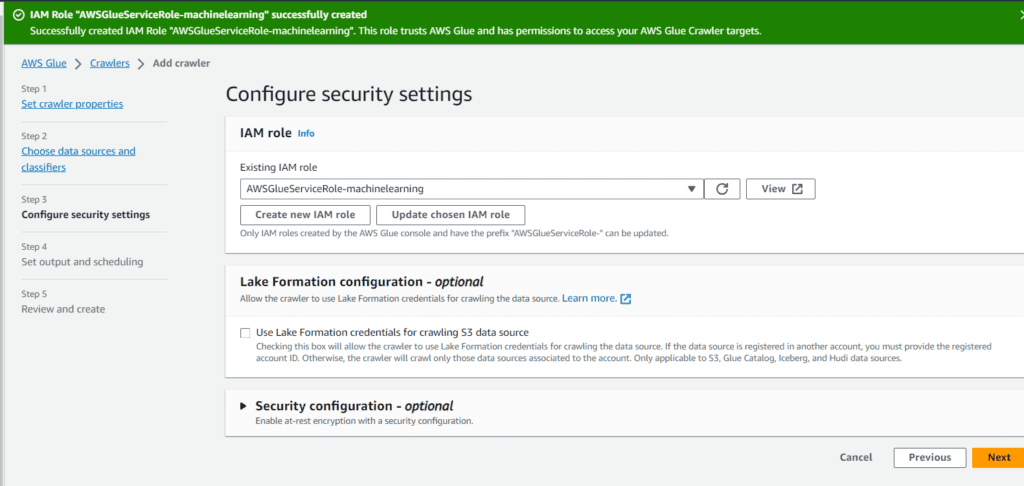Go to AWS Glue in the breadcrumb

point(44,63)
